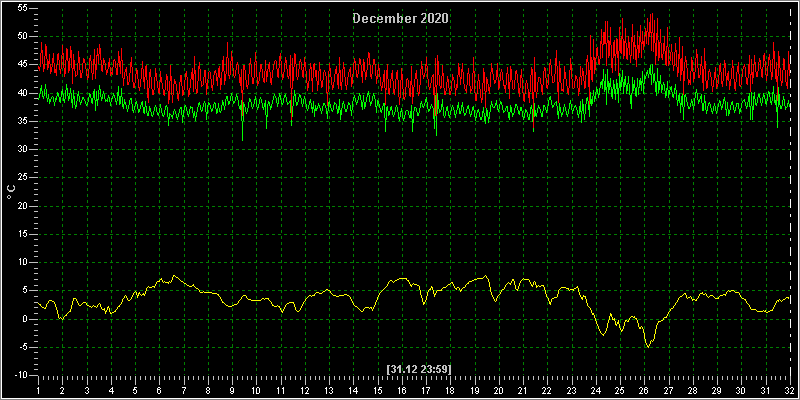This screenshot has height=400, width=800.
Task: Click the 31.12 23:59 timestamp label
Action: 419,369
